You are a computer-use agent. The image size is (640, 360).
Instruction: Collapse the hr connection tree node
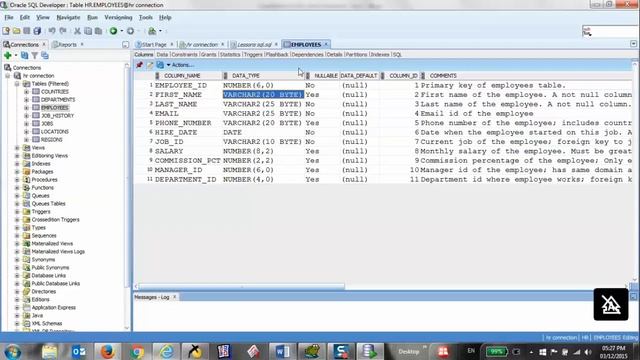7,76
